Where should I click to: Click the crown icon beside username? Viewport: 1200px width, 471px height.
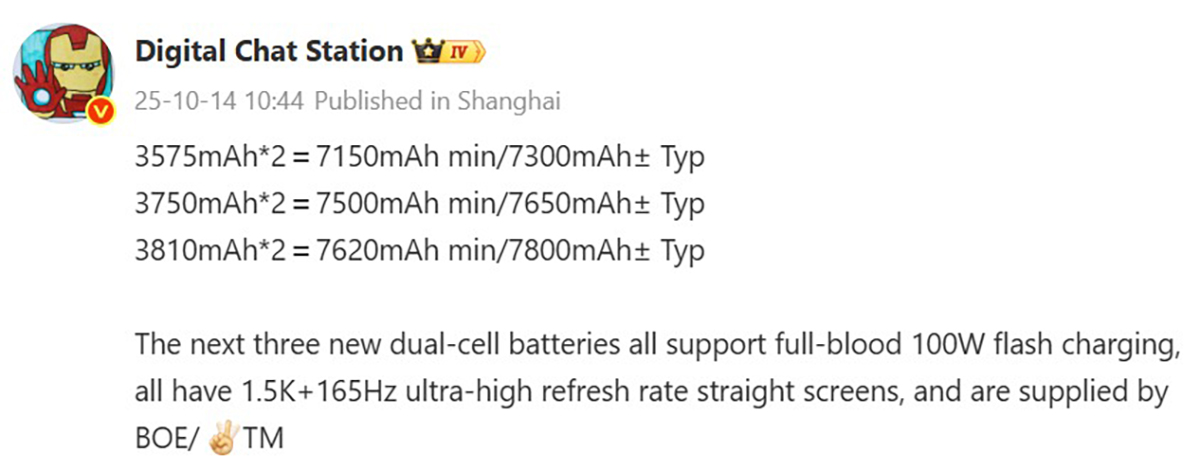[x=425, y=51]
